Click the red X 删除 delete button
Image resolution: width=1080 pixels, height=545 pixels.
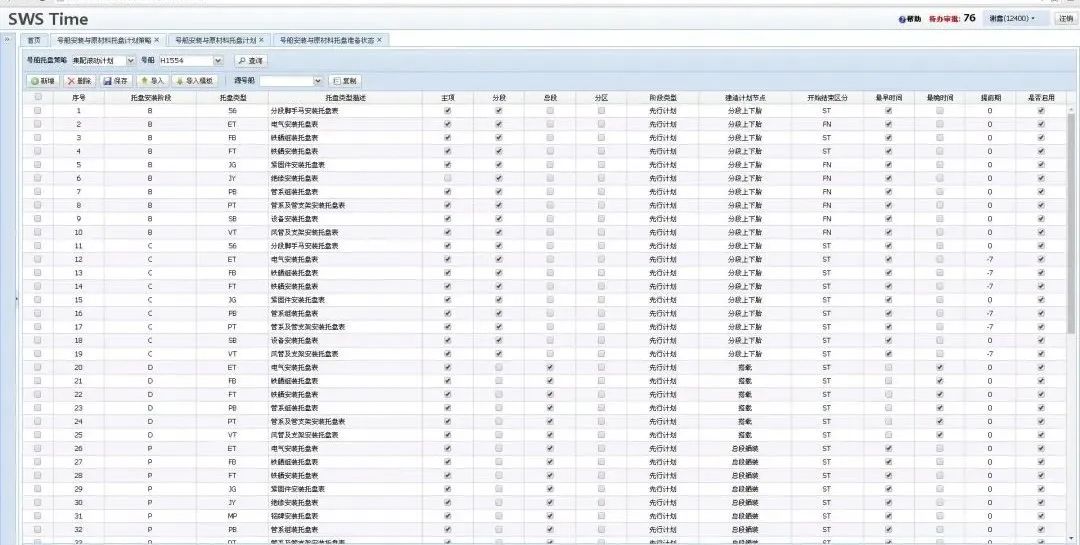[x=80, y=80]
